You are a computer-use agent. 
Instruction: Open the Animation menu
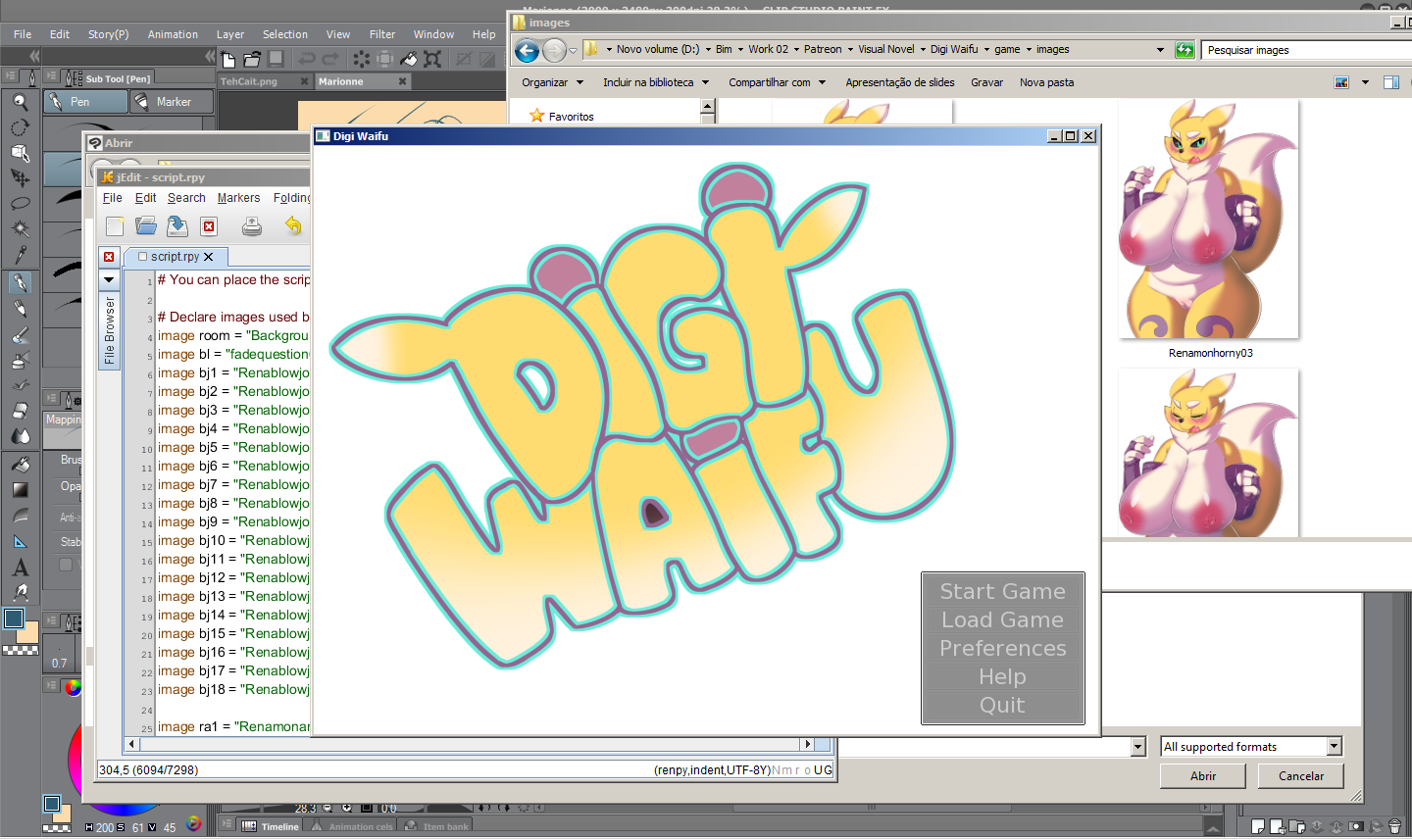(x=173, y=34)
